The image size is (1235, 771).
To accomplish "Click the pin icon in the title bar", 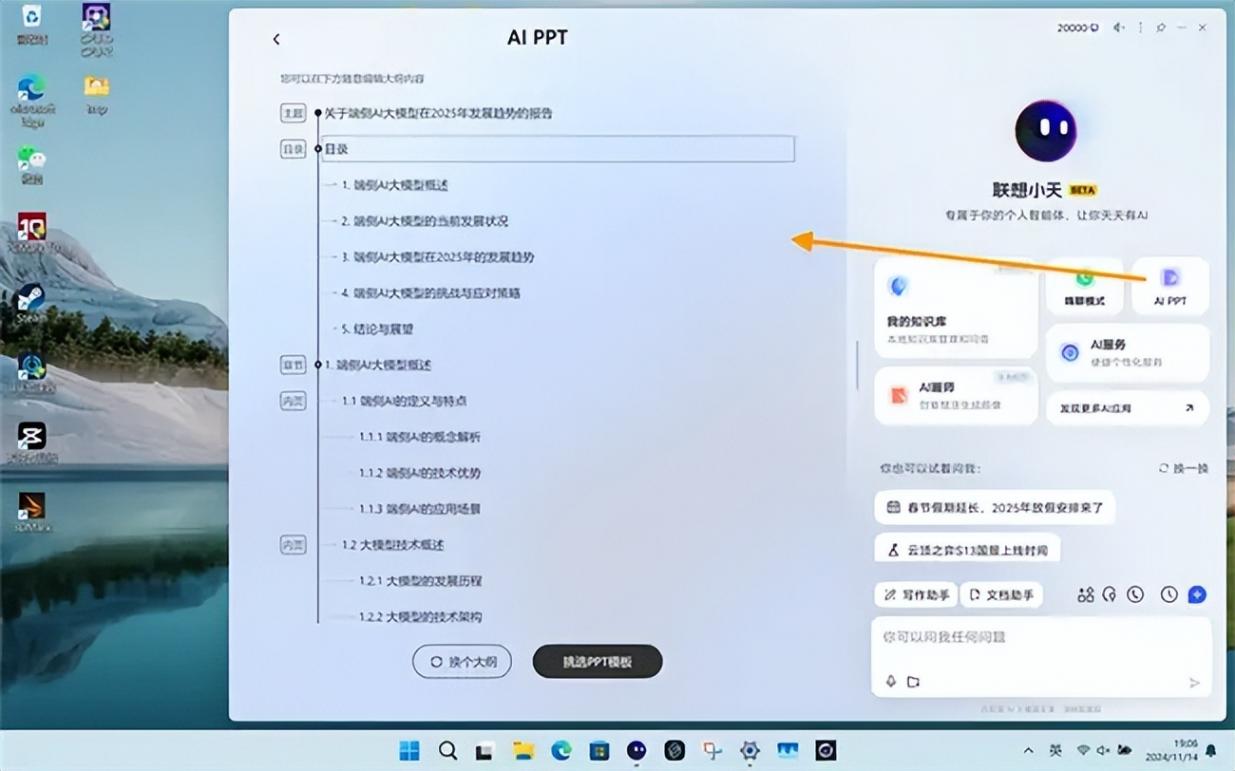I will pos(1160,28).
